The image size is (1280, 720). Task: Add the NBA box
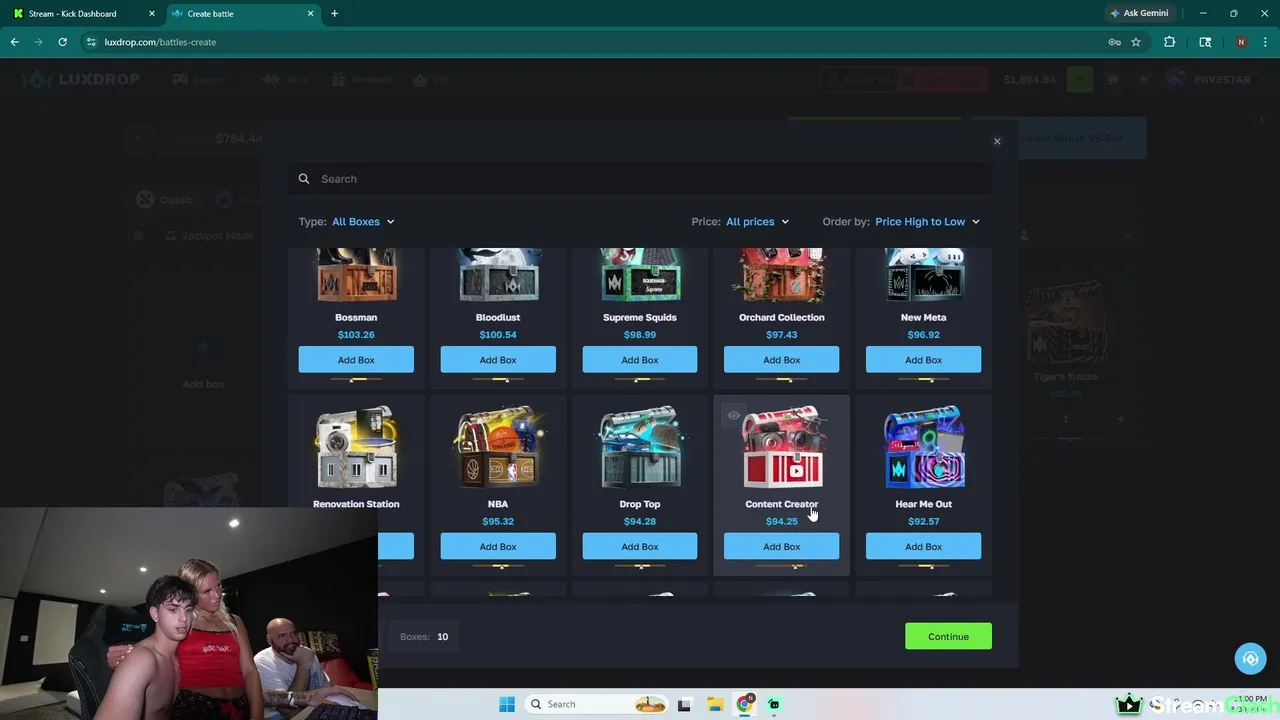coord(498,547)
